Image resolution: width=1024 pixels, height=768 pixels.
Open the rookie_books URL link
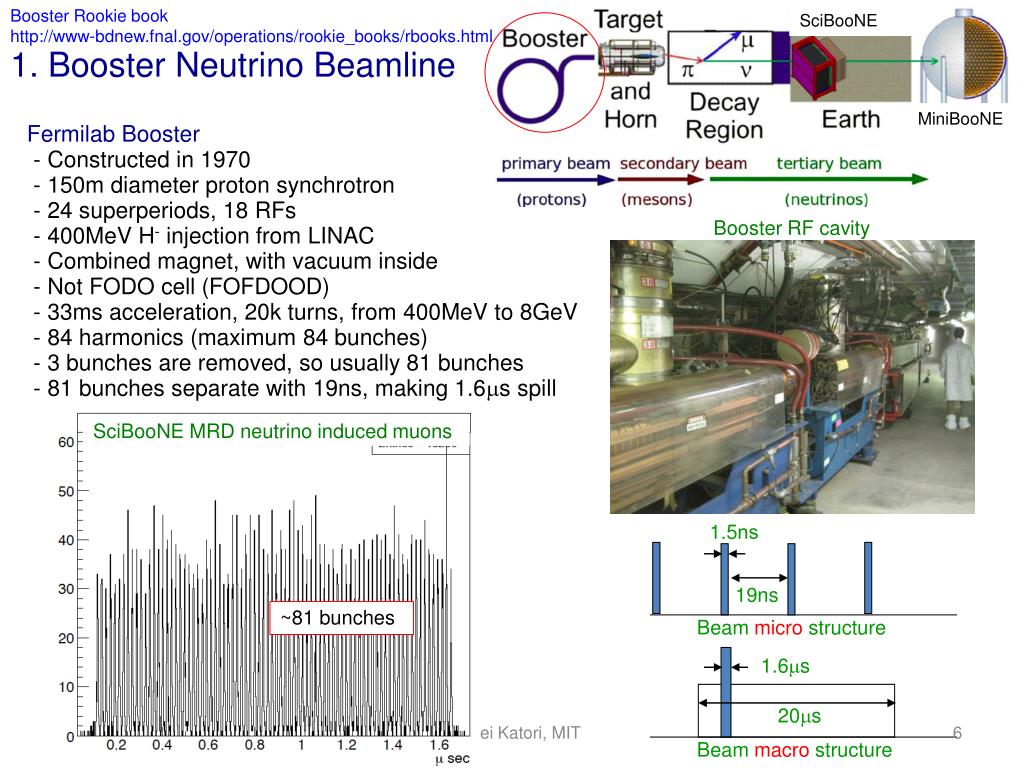point(251,37)
